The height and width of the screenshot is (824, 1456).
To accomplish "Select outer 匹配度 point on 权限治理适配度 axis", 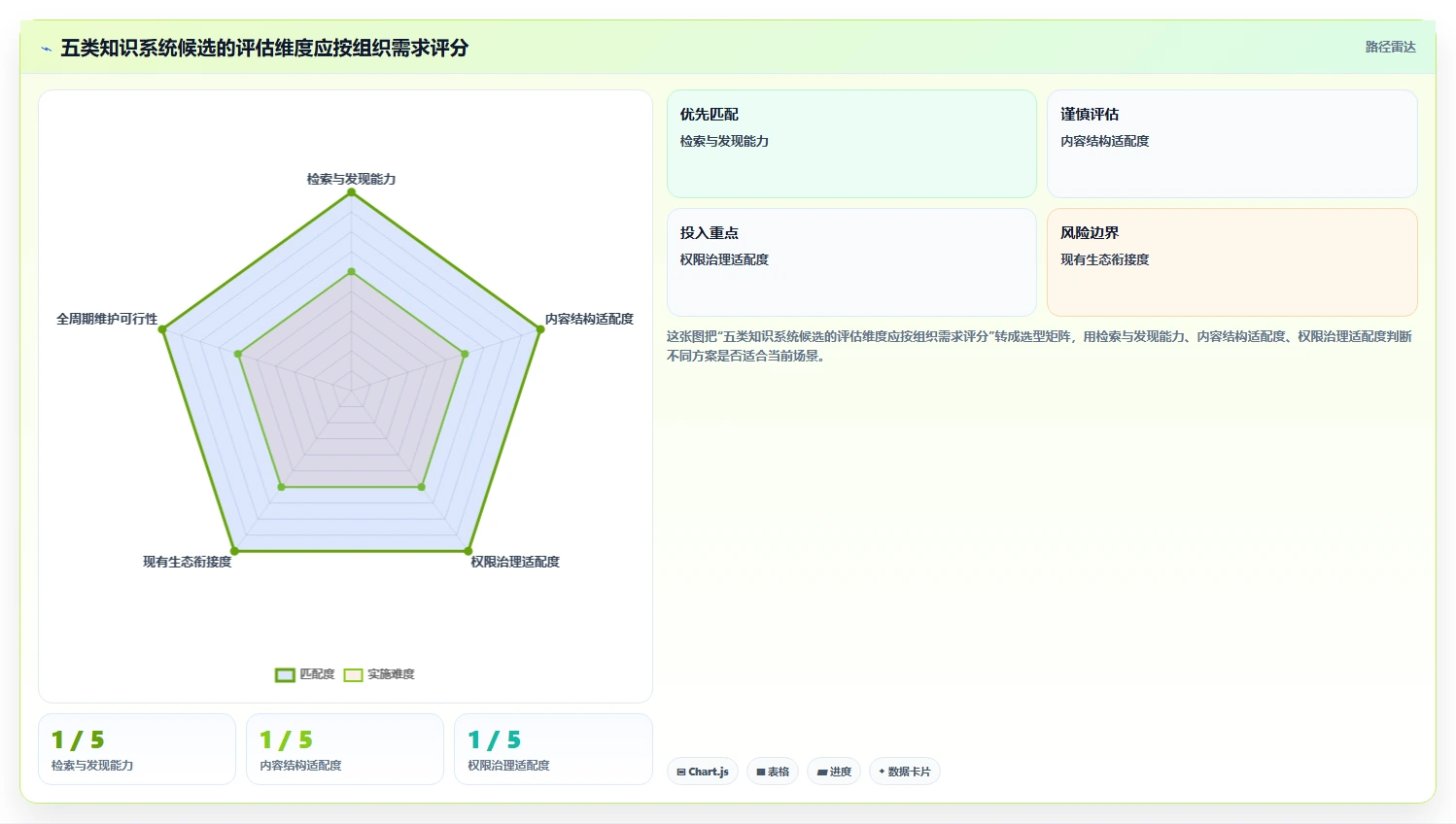I will click(468, 551).
